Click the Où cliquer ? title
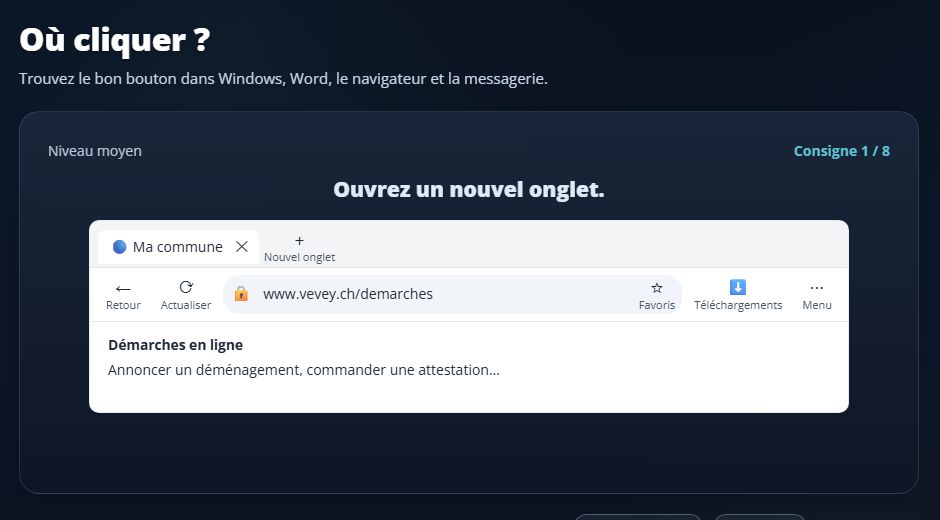 pyautogui.click(x=115, y=40)
